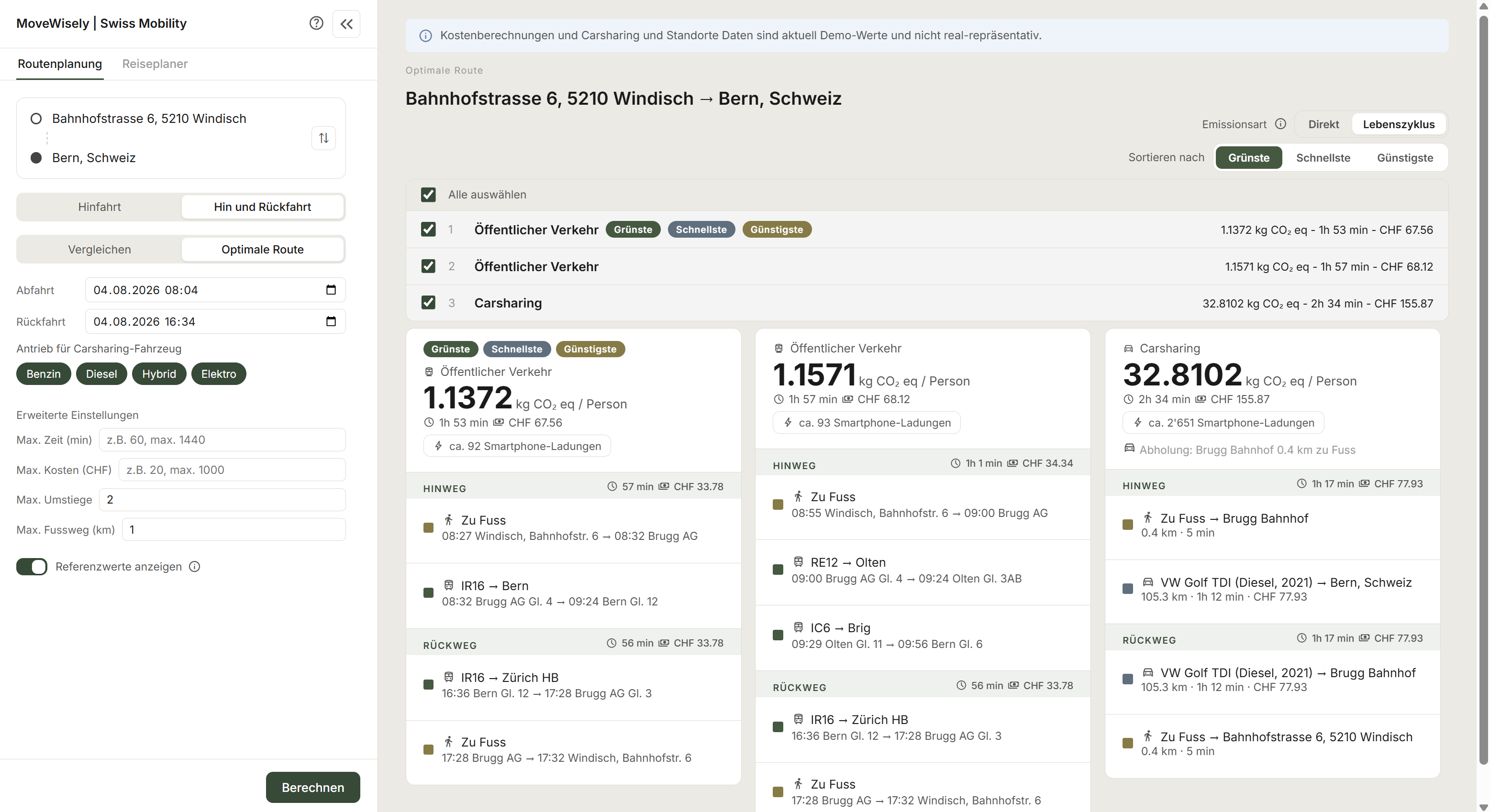This screenshot has height=812, width=1490.
Task: Uncheck the Carsharing route checkbox
Action: [428, 303]
